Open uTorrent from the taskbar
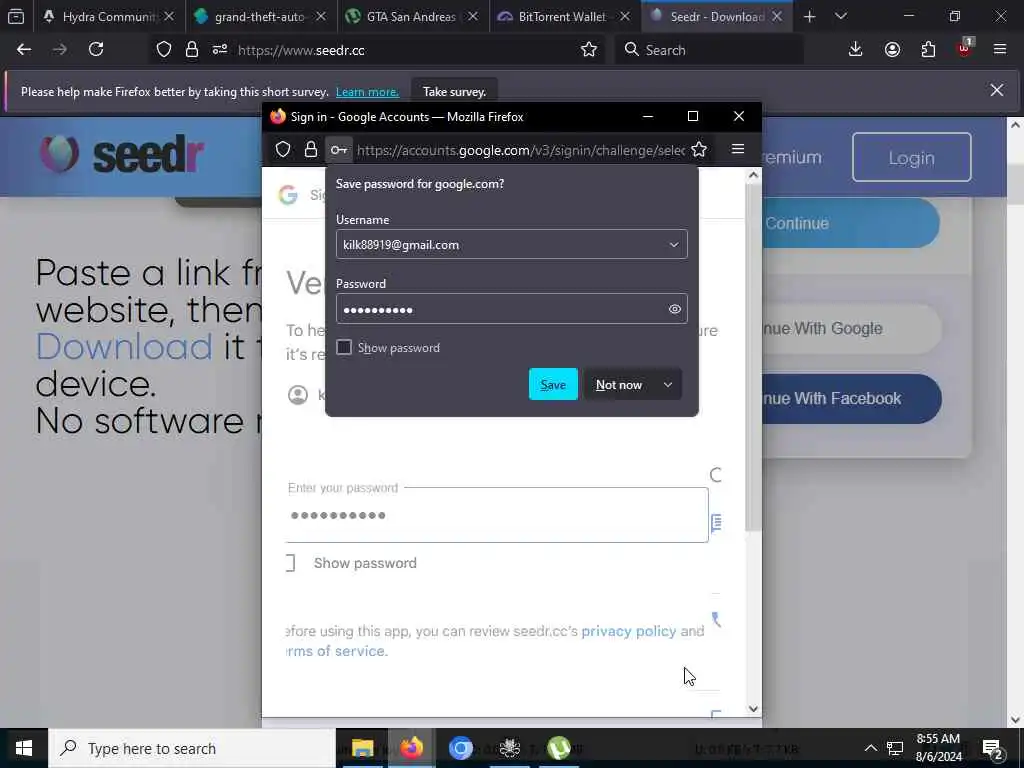This screenshot has height=768, width=1024. pyautogui.click(x=558, y=748)
